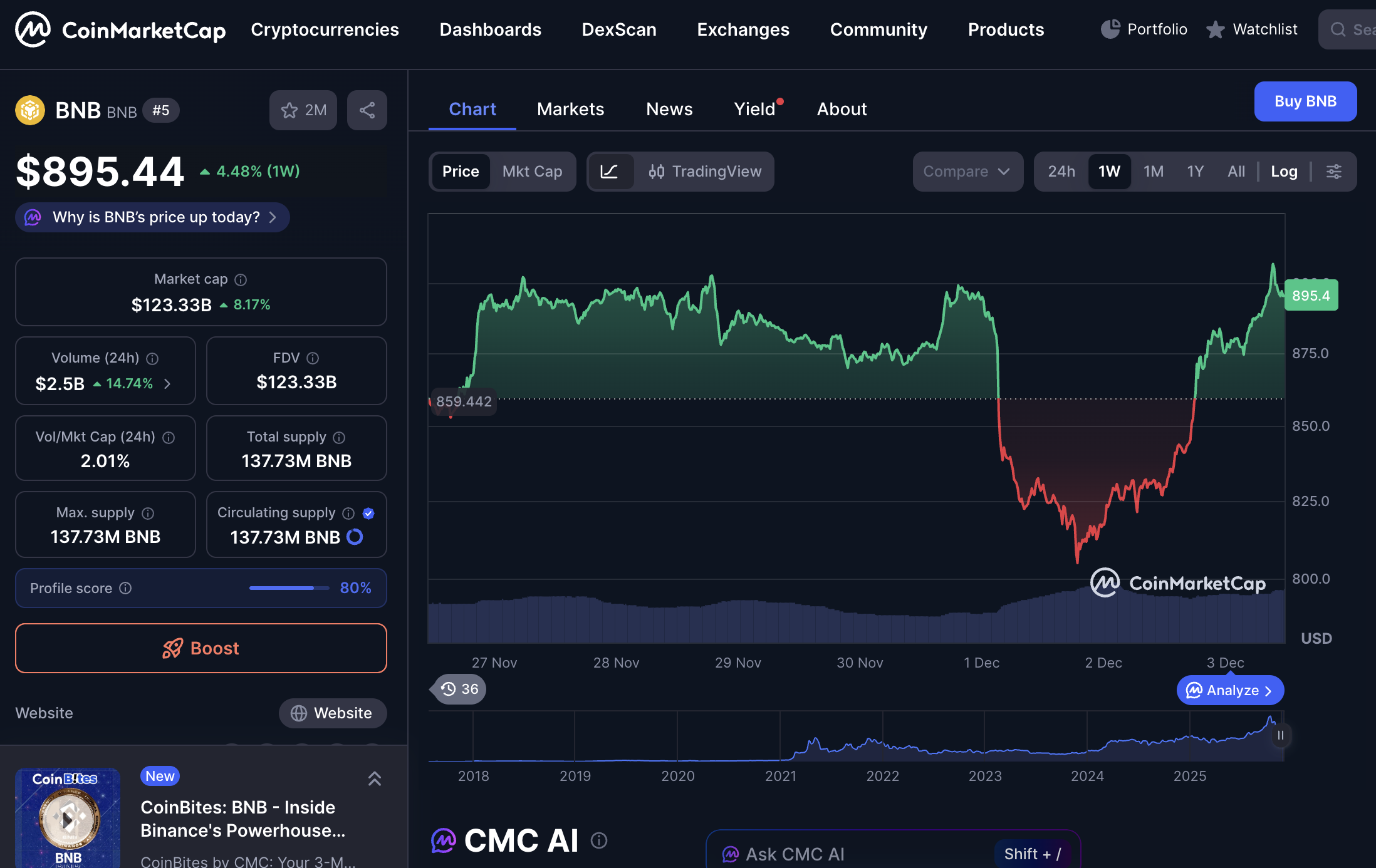Click the history clock badge showing 36
Viewport: 1376px width, 868px height.
coord(459,689)
